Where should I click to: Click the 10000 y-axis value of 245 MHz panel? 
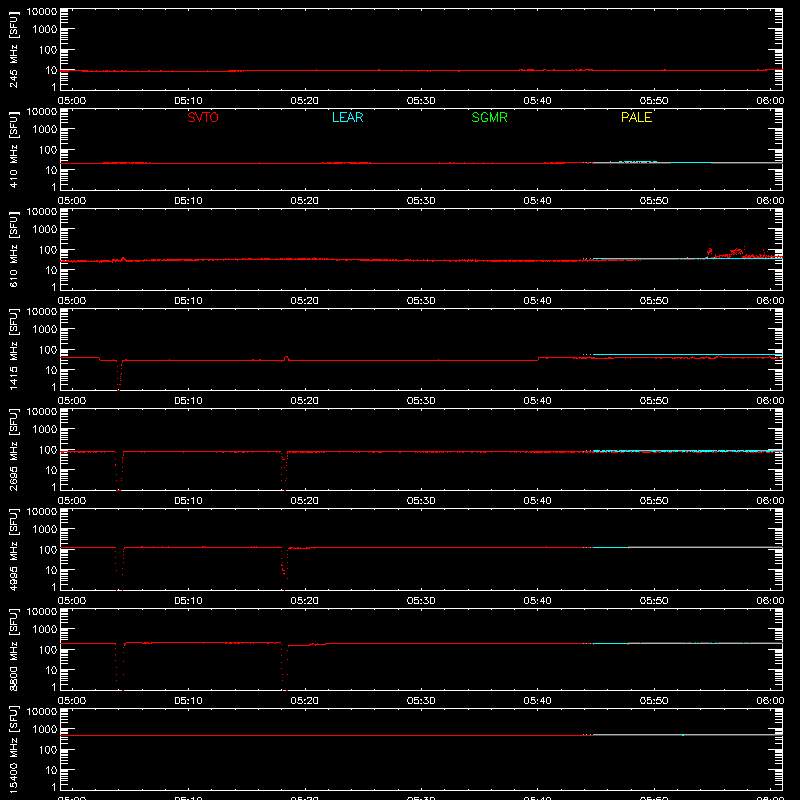(x=42, y=12)
